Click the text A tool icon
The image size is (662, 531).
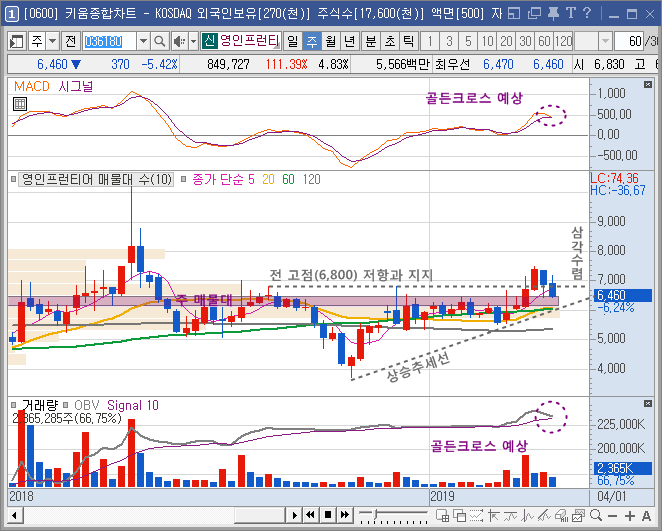(646, 515)
